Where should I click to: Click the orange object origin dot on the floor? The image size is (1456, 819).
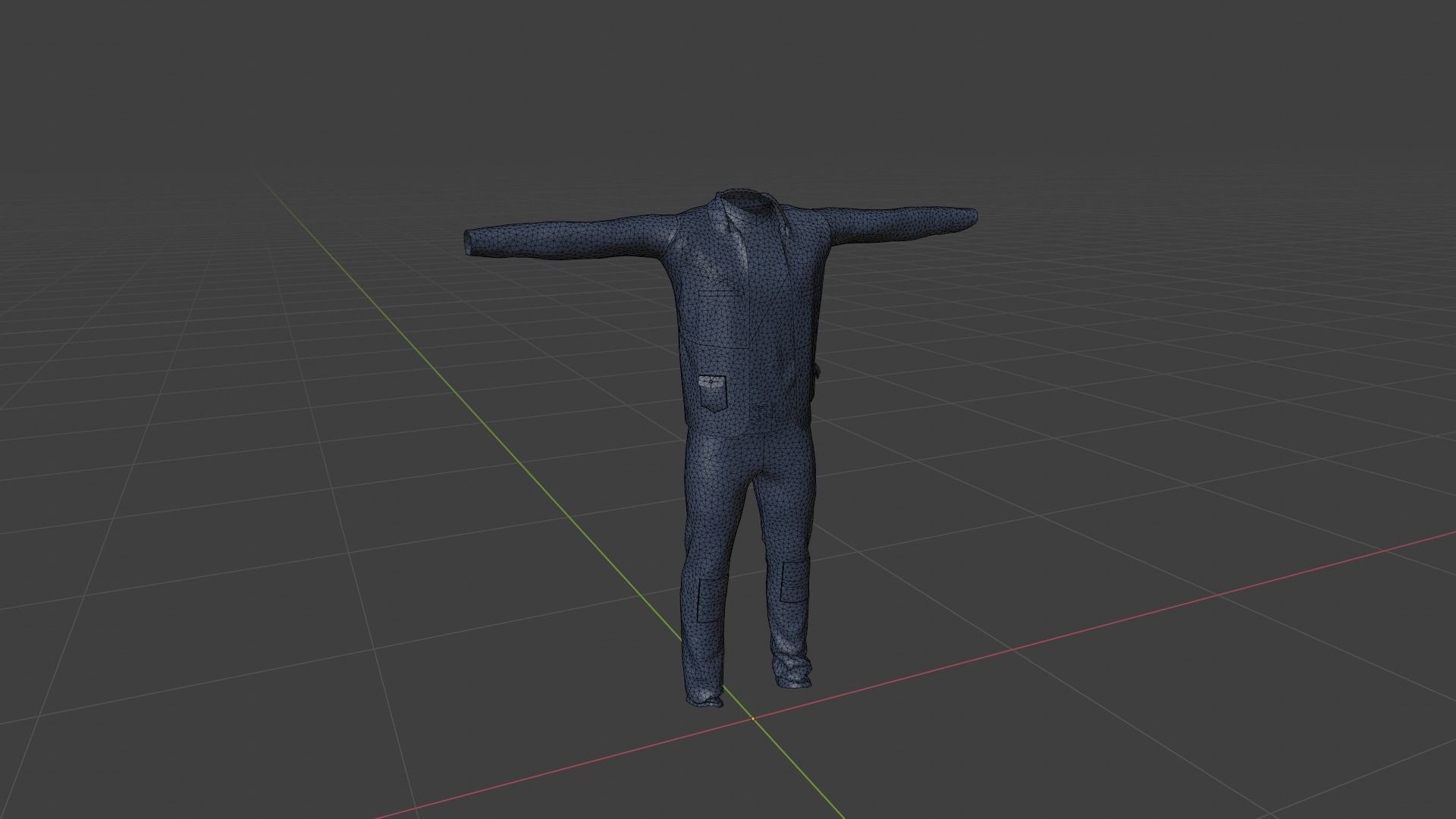[752, 718]
